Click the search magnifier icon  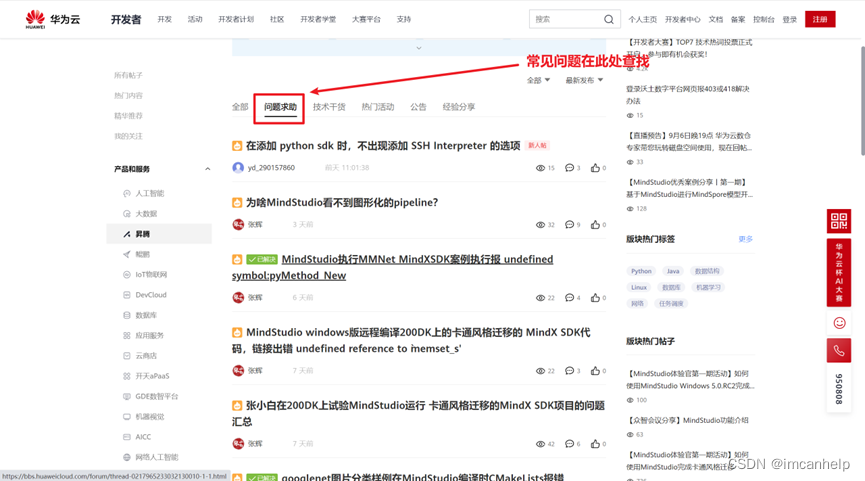(608, 19)
